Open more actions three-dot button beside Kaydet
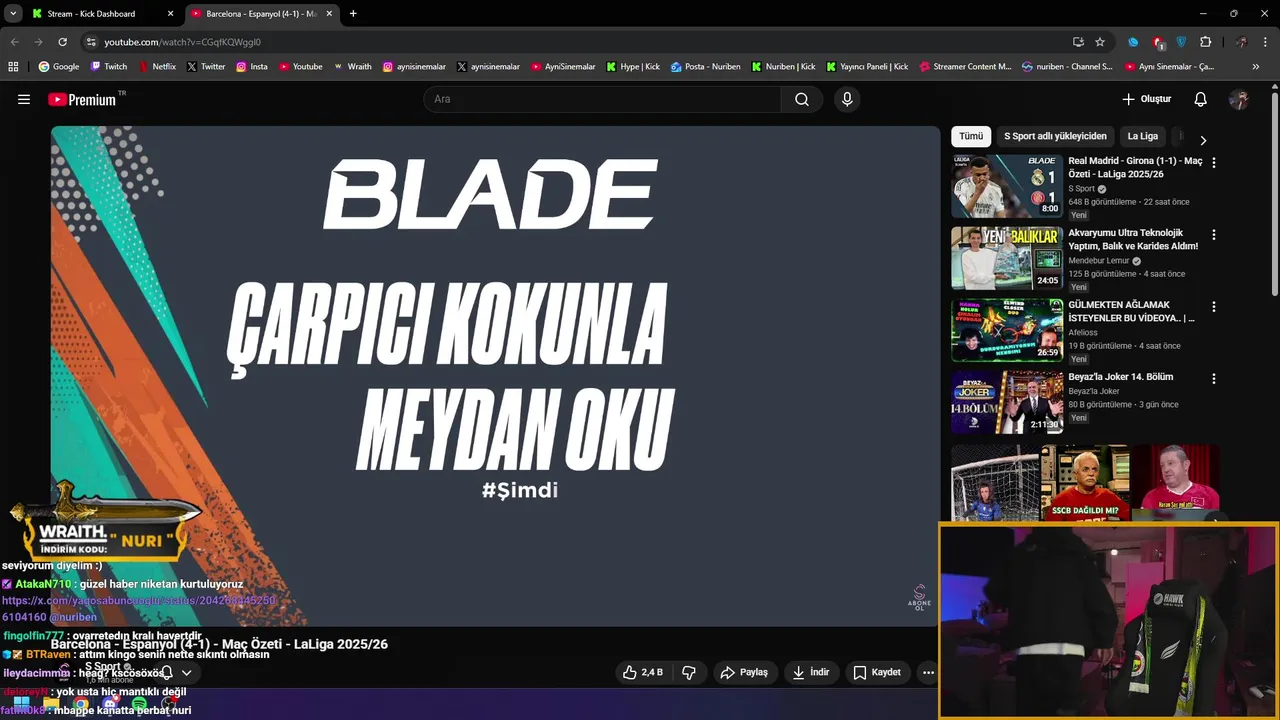Image resolution: width=1280 pixels, height=720 pixels. (928, 672)
